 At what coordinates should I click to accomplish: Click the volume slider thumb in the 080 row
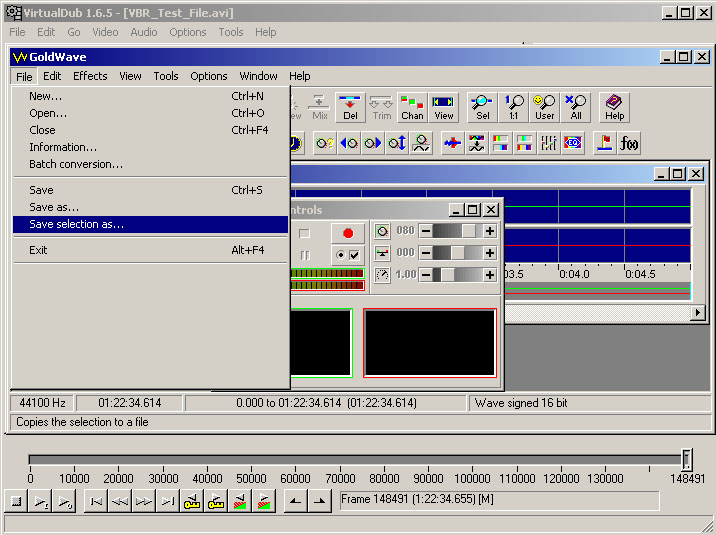point(469,231)
